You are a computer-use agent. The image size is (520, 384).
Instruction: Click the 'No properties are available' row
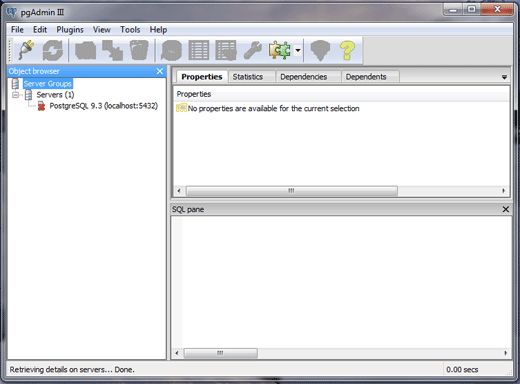[x=341, y=108]
